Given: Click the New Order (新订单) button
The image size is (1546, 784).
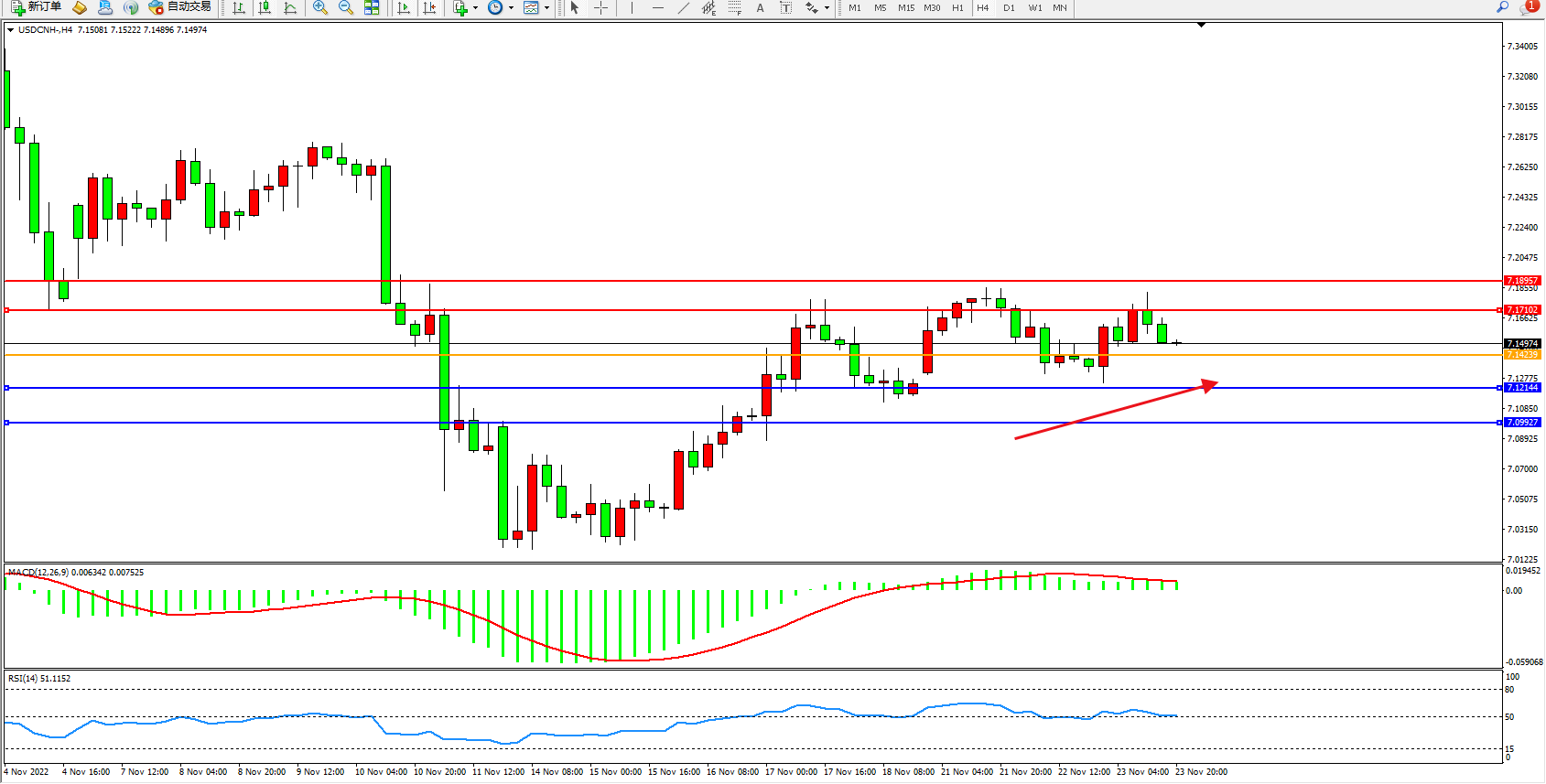Looking at the screenshot, I should pos(37,7).
